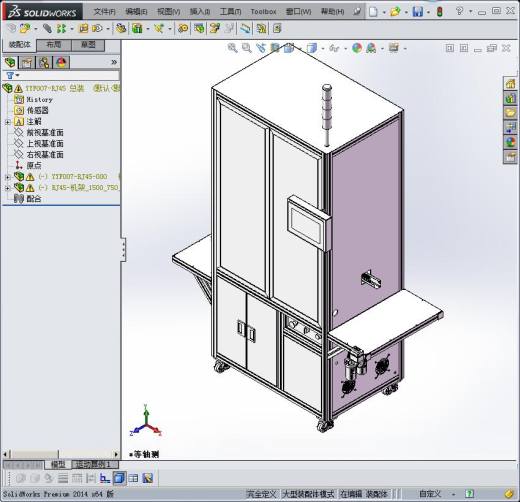Toggle the single viewport view icon in bottom toolbar
The height and width of the screenshot is (502, 520).
pos(119,478)
